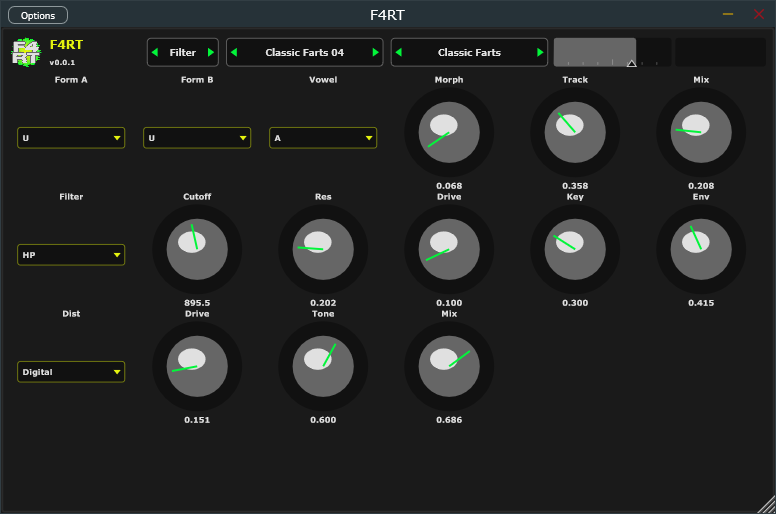Click the filter Drive knob valued 0.100
The width and height of the screenshot is (776, 514).
449,249
